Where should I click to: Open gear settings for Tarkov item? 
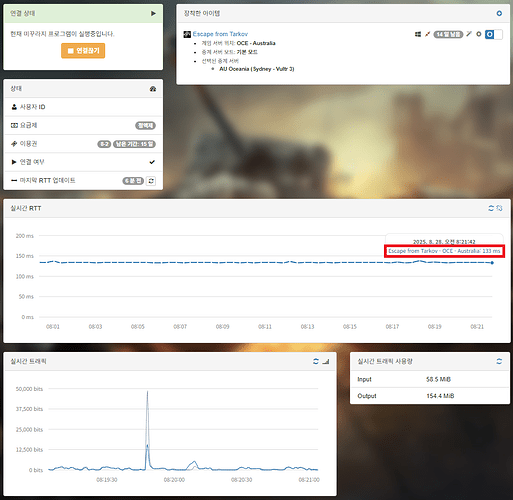click(479, 34)
